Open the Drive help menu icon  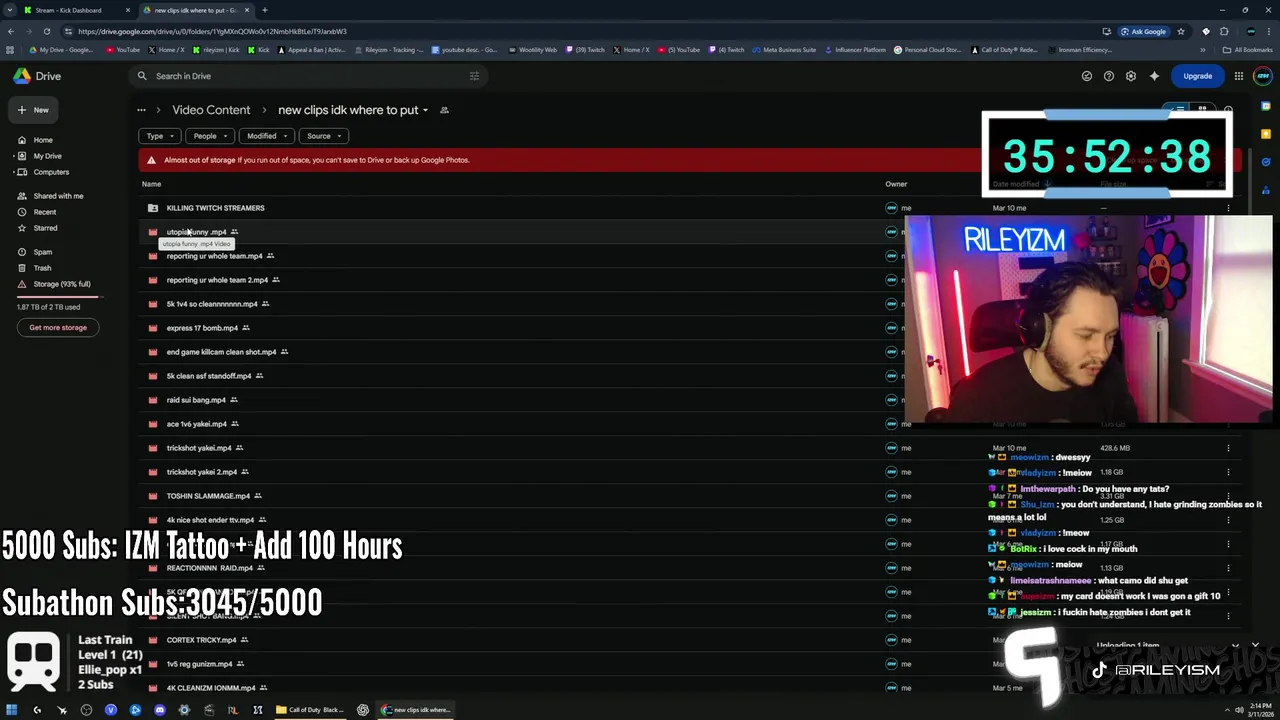1109,76
